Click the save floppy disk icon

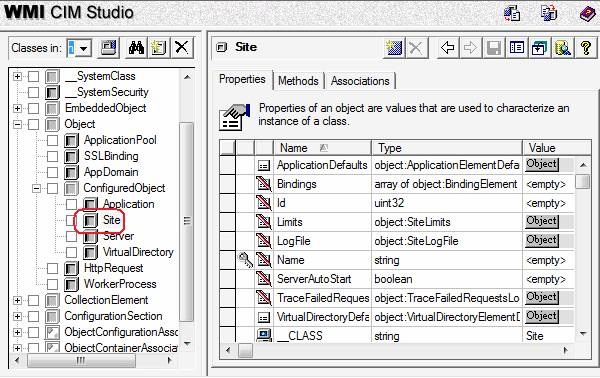[494, 48]
